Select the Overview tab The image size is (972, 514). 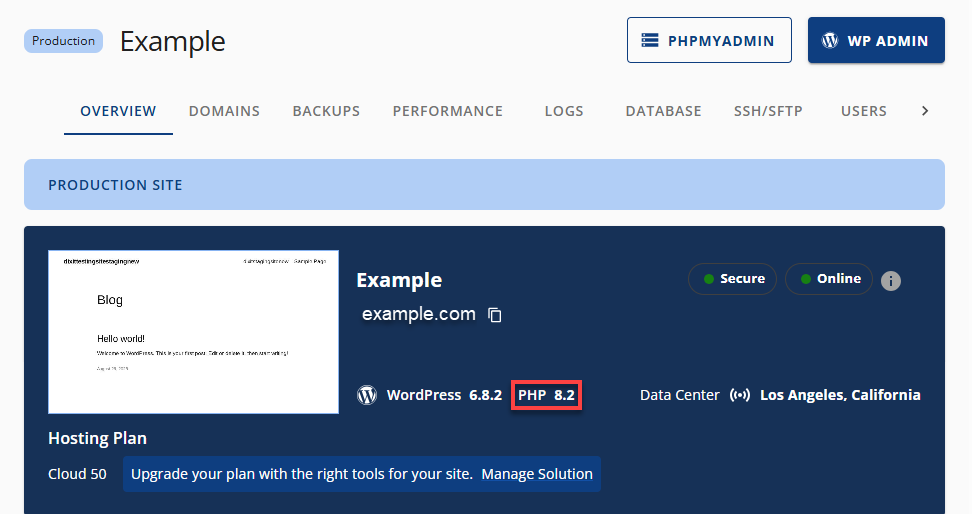tap(118, 111)
